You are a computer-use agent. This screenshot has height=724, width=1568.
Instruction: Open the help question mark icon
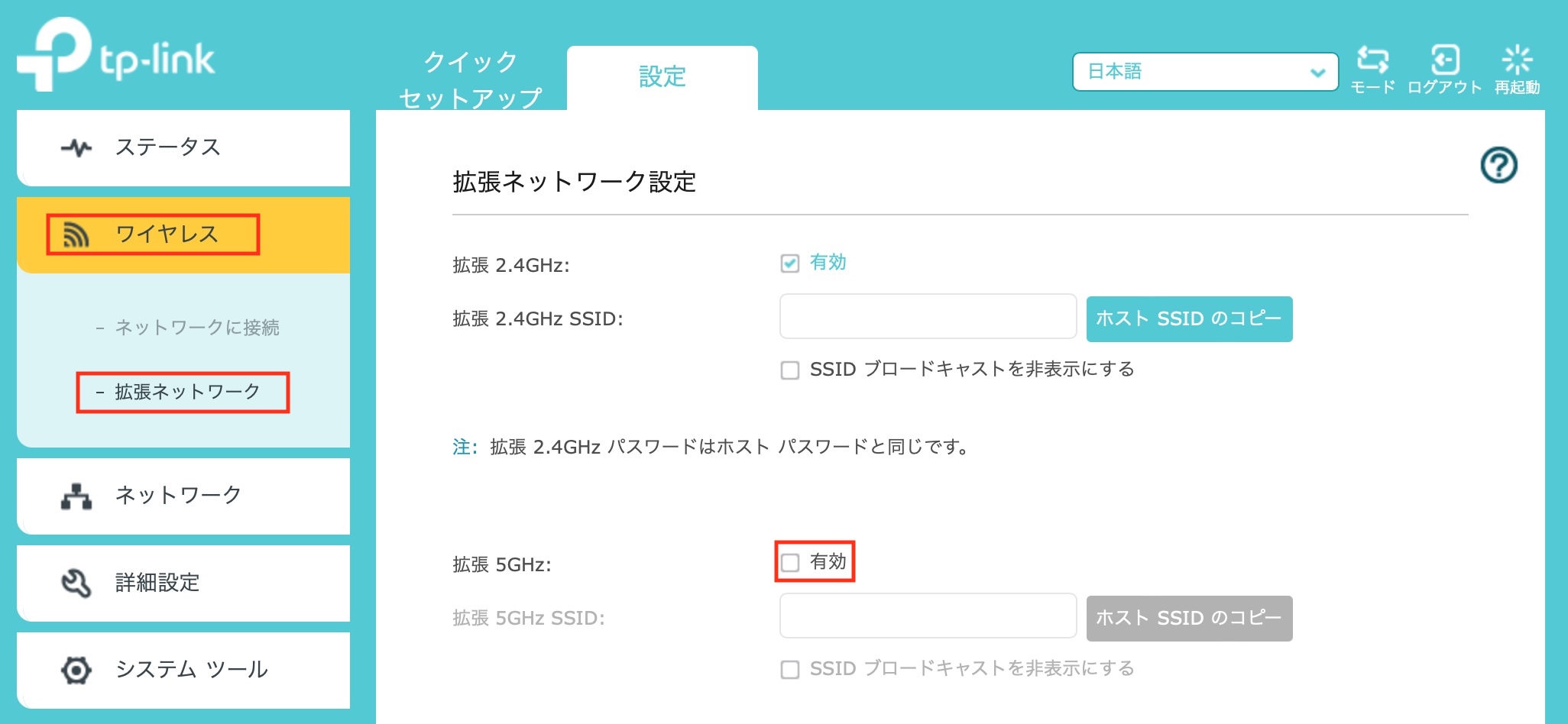point(1498,165)
